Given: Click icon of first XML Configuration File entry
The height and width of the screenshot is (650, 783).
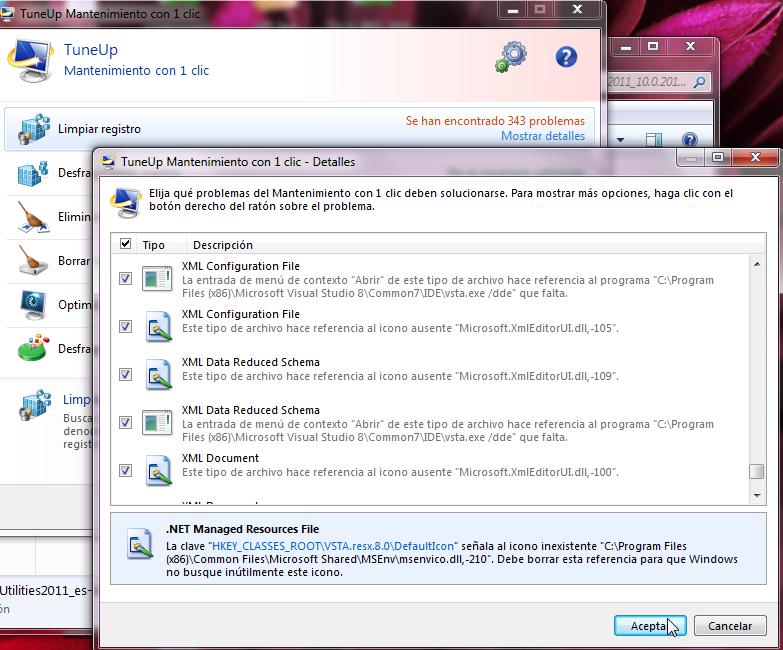Looking at the screenshot, I should click(157, 279).
